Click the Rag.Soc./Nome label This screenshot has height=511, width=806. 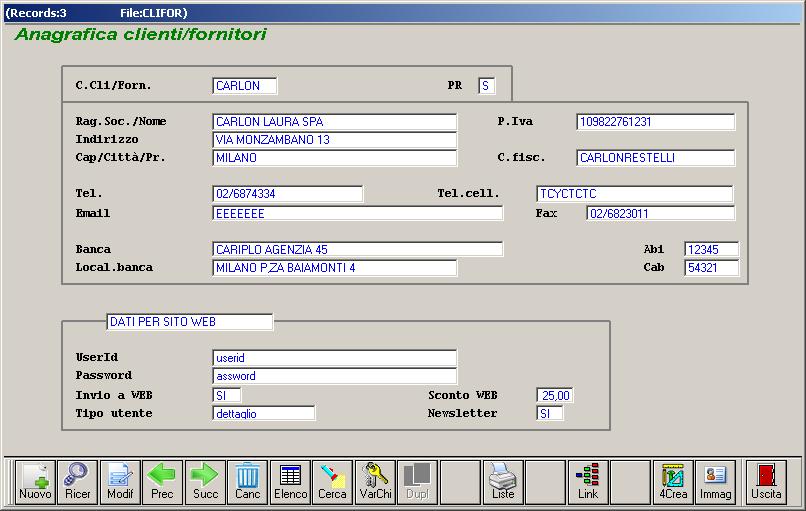pos(121,122)
